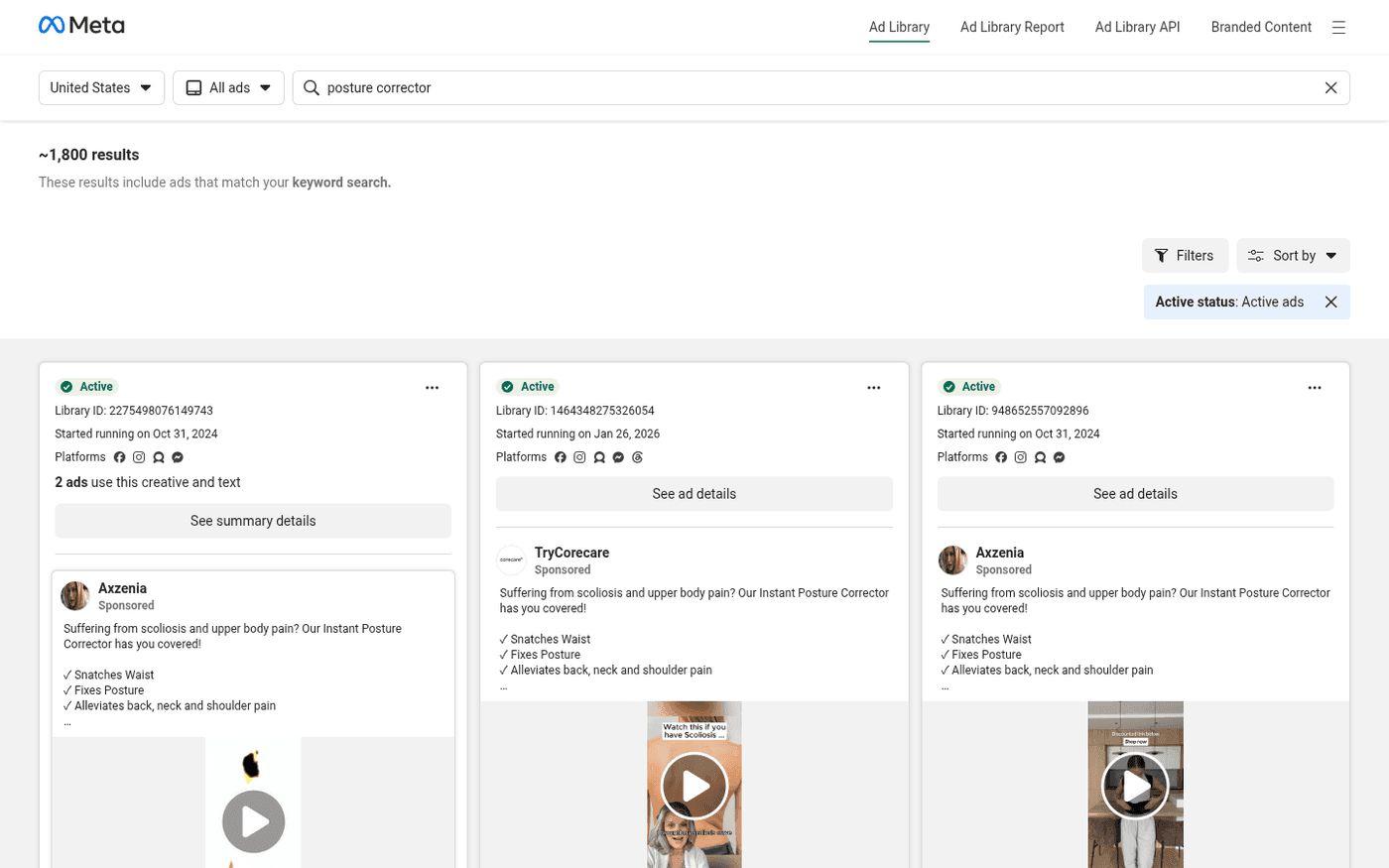Click Axzenia avatar in first ad
The height and width of the screenshot is (868, 1389).
point(75,596)
